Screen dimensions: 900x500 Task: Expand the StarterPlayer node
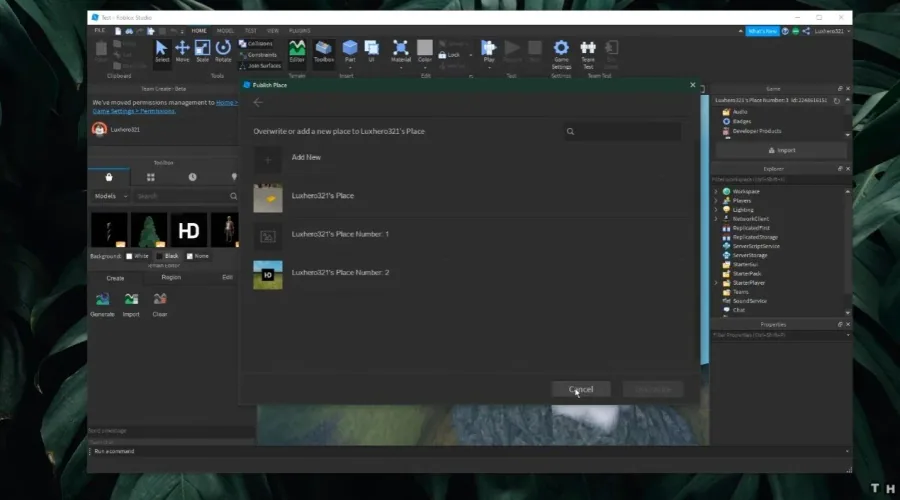(716, 283)
